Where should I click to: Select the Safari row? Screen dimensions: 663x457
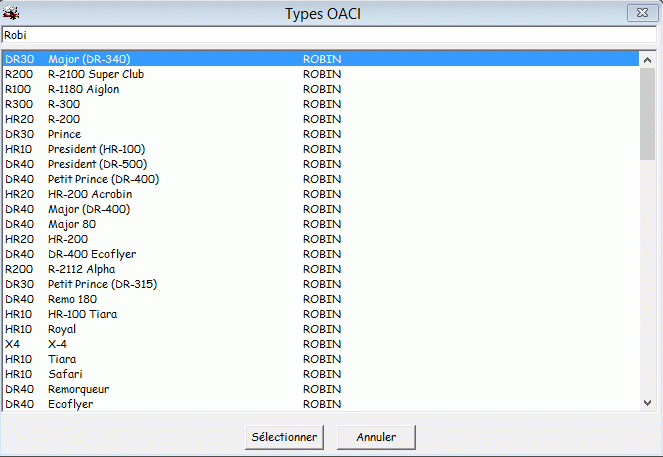coord(321,374)
